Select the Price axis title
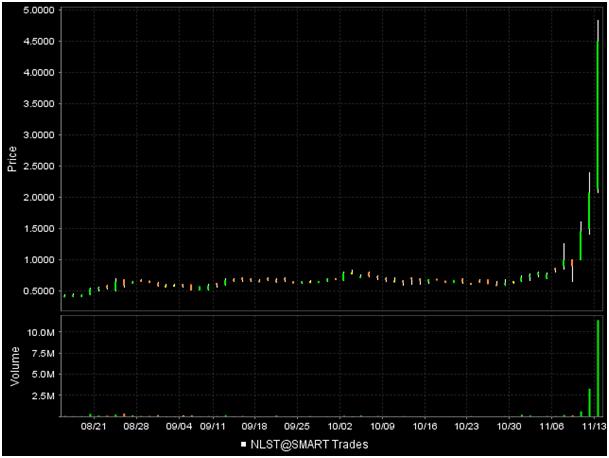The image size is (609, 458). (12, 159)
